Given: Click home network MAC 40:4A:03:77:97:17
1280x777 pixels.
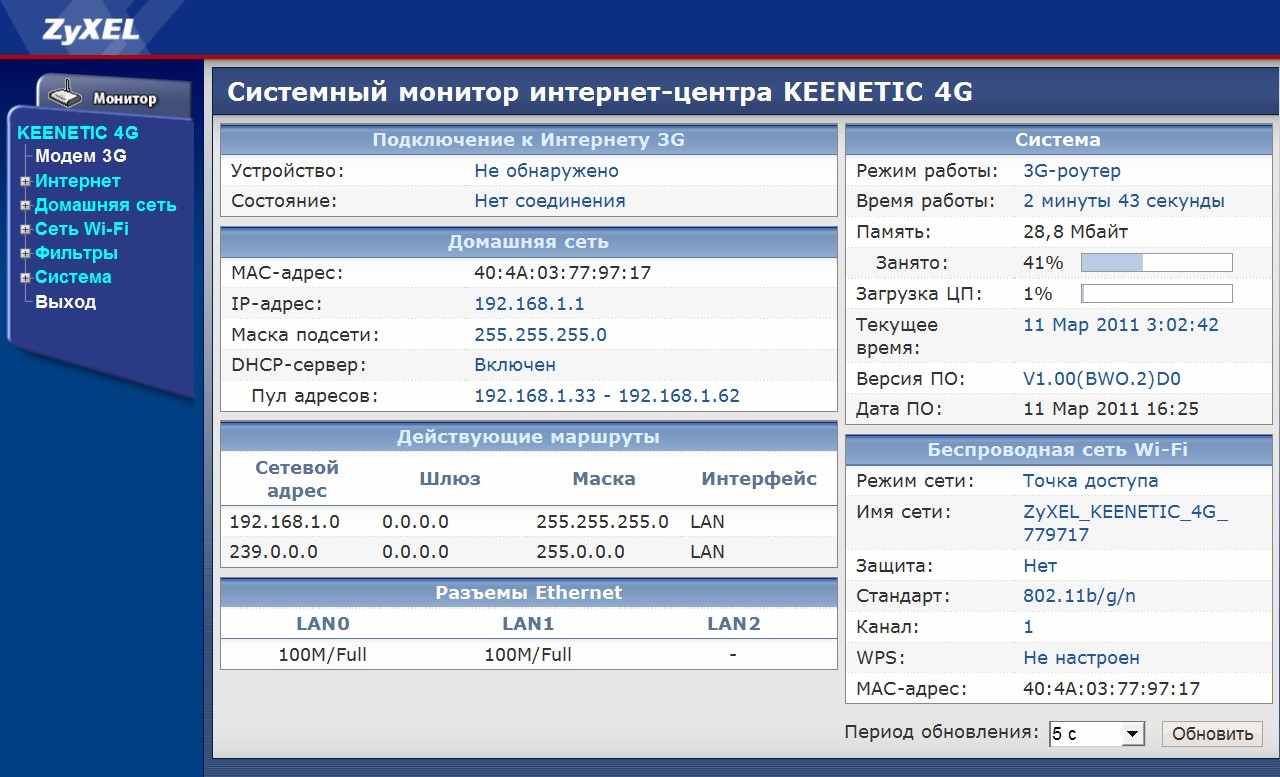Looking at the screenshot, I should click(562, 273).
